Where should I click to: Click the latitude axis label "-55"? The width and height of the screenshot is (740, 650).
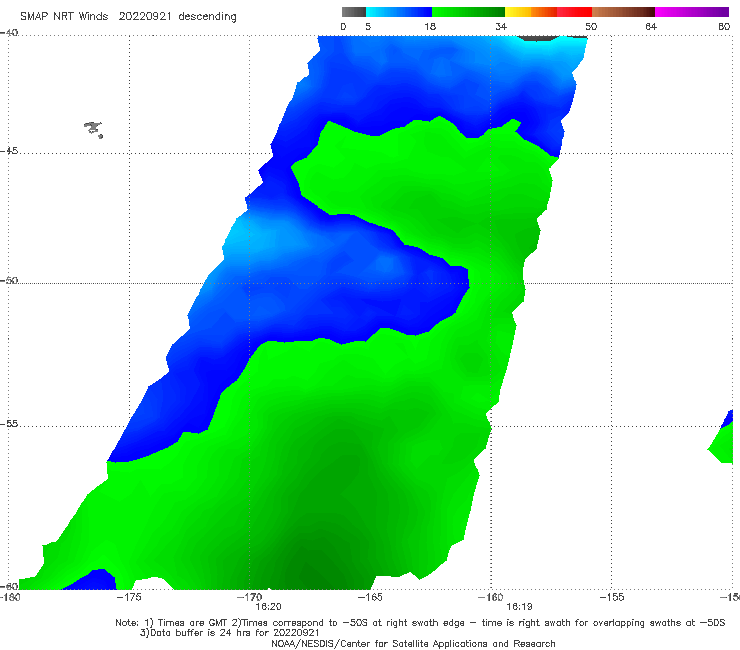click(x=9, y=424)
